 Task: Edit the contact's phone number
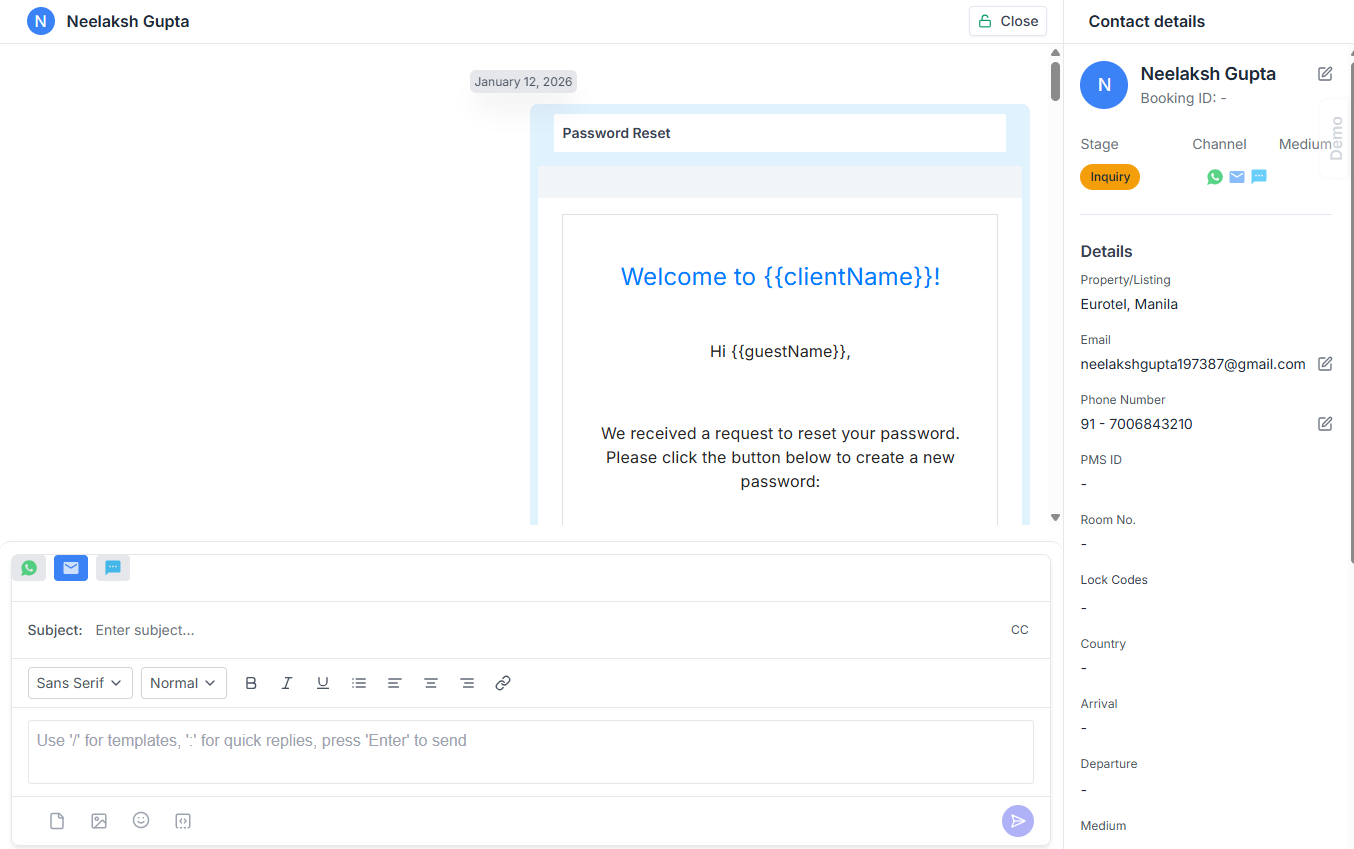(x=1325, y=423)
